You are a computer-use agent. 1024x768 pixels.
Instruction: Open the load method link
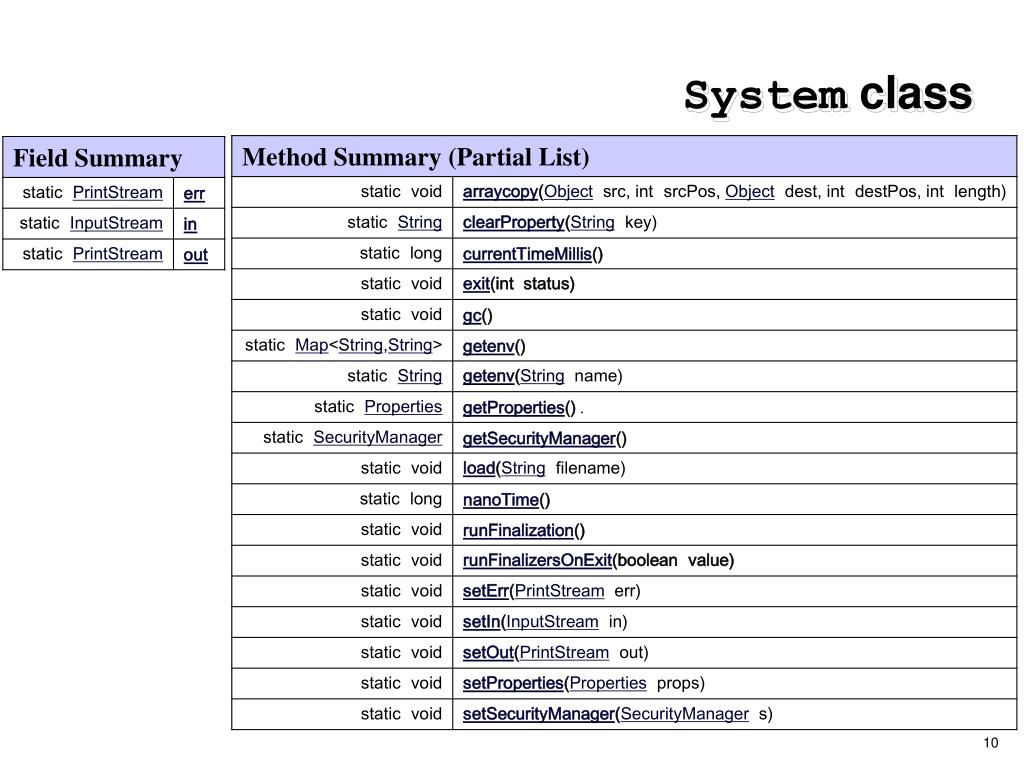pyautogui.click(x=479, y=468)
